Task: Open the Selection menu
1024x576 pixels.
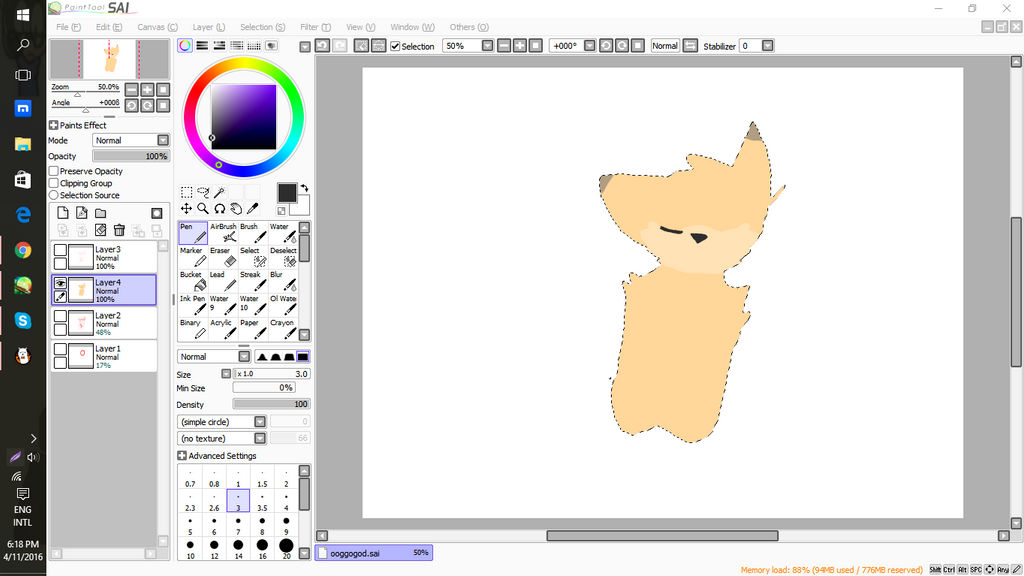Action: pos(262,27)
